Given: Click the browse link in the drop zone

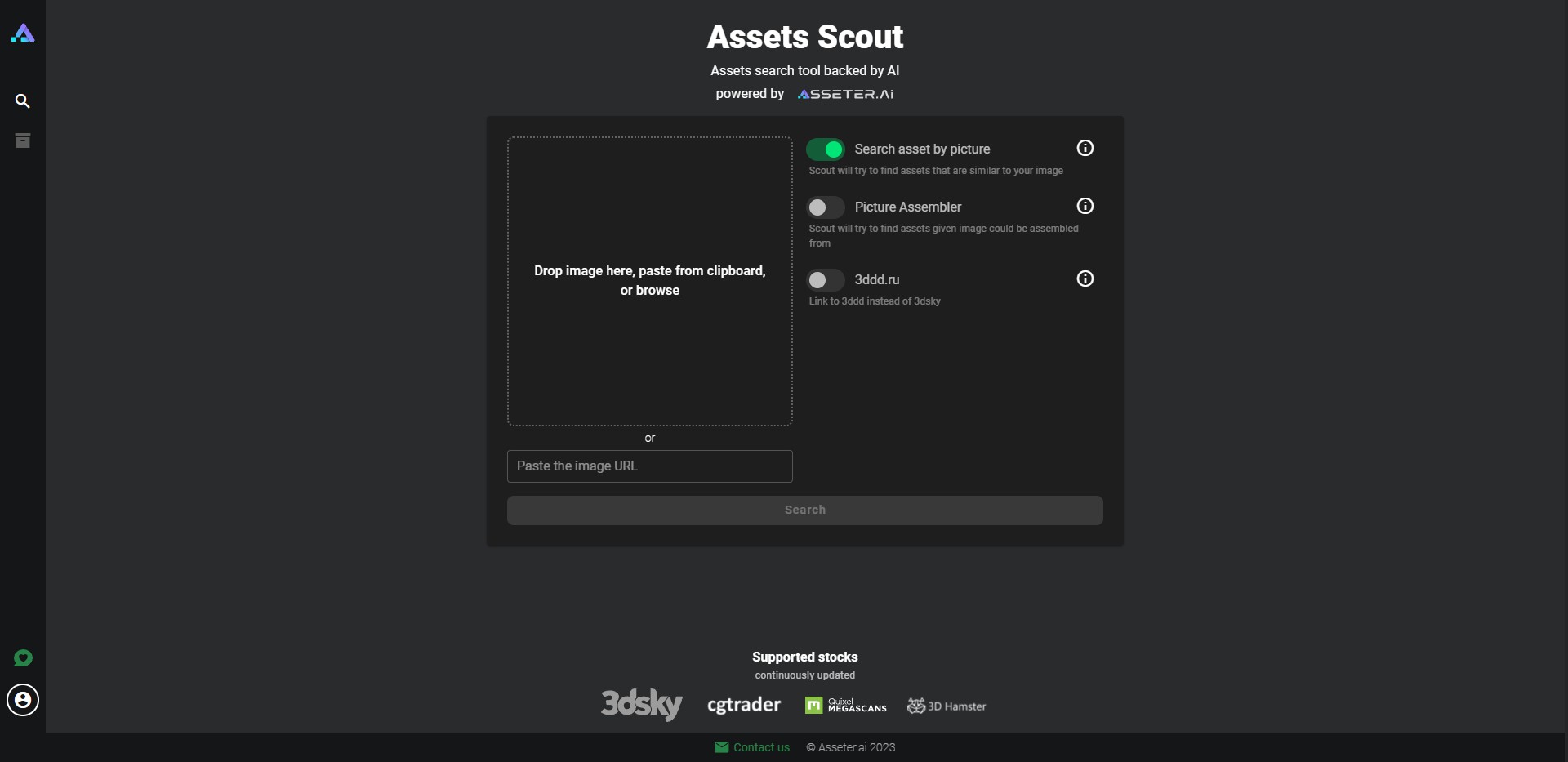Looking at the screenshot, I should pyautogui.click(x=657, y=291).
